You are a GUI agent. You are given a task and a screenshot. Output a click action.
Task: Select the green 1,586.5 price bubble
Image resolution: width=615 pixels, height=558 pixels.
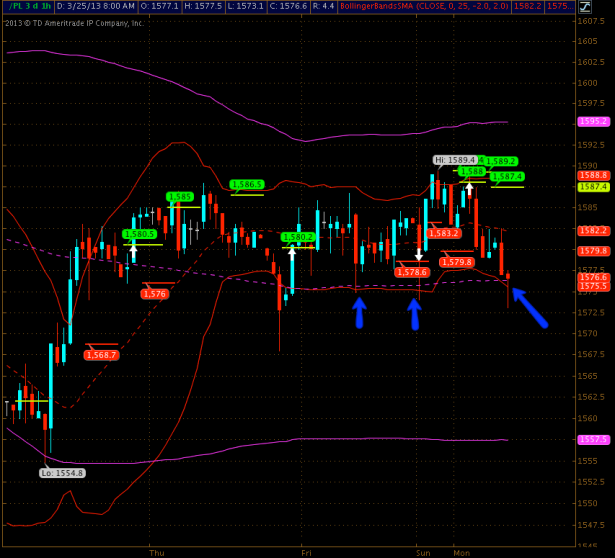point(246,184)
